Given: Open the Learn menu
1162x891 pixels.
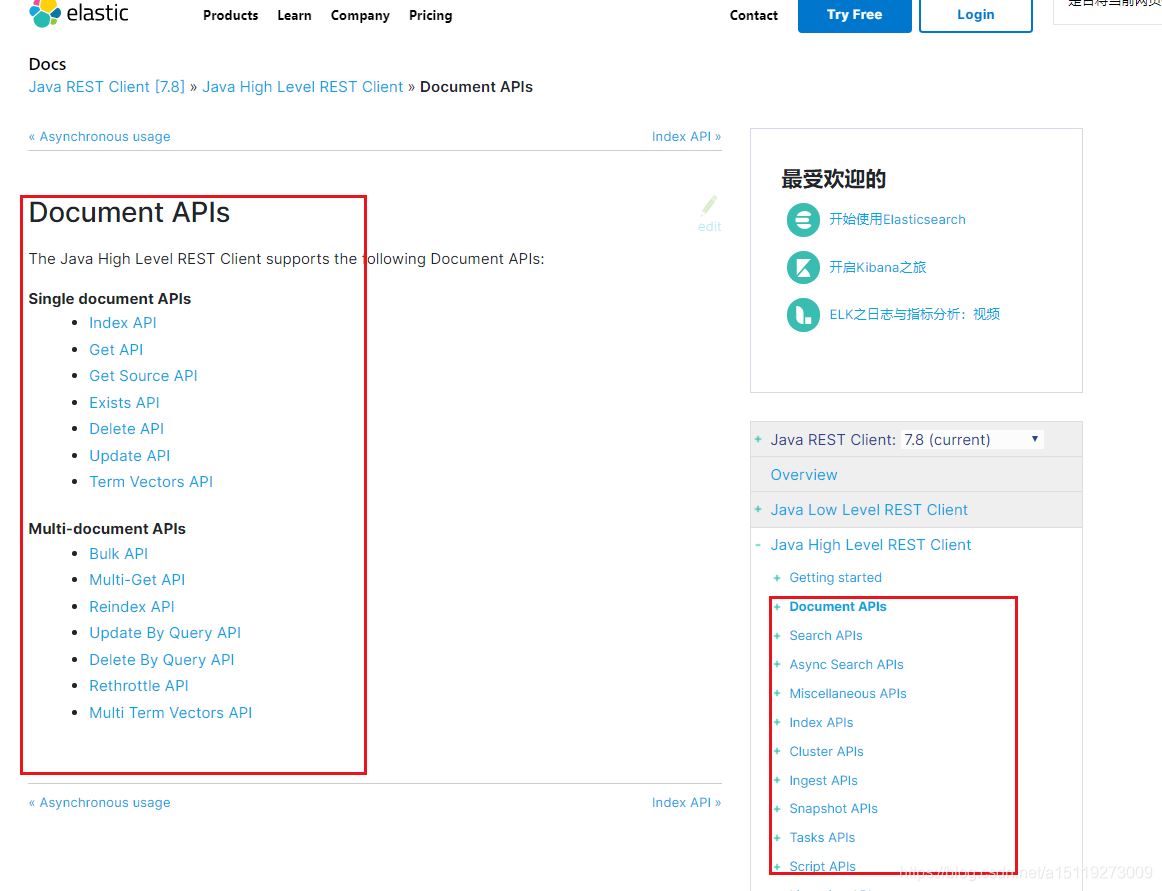Looking at the screenshot, I should pyautogui.click(x=294, y=15).
